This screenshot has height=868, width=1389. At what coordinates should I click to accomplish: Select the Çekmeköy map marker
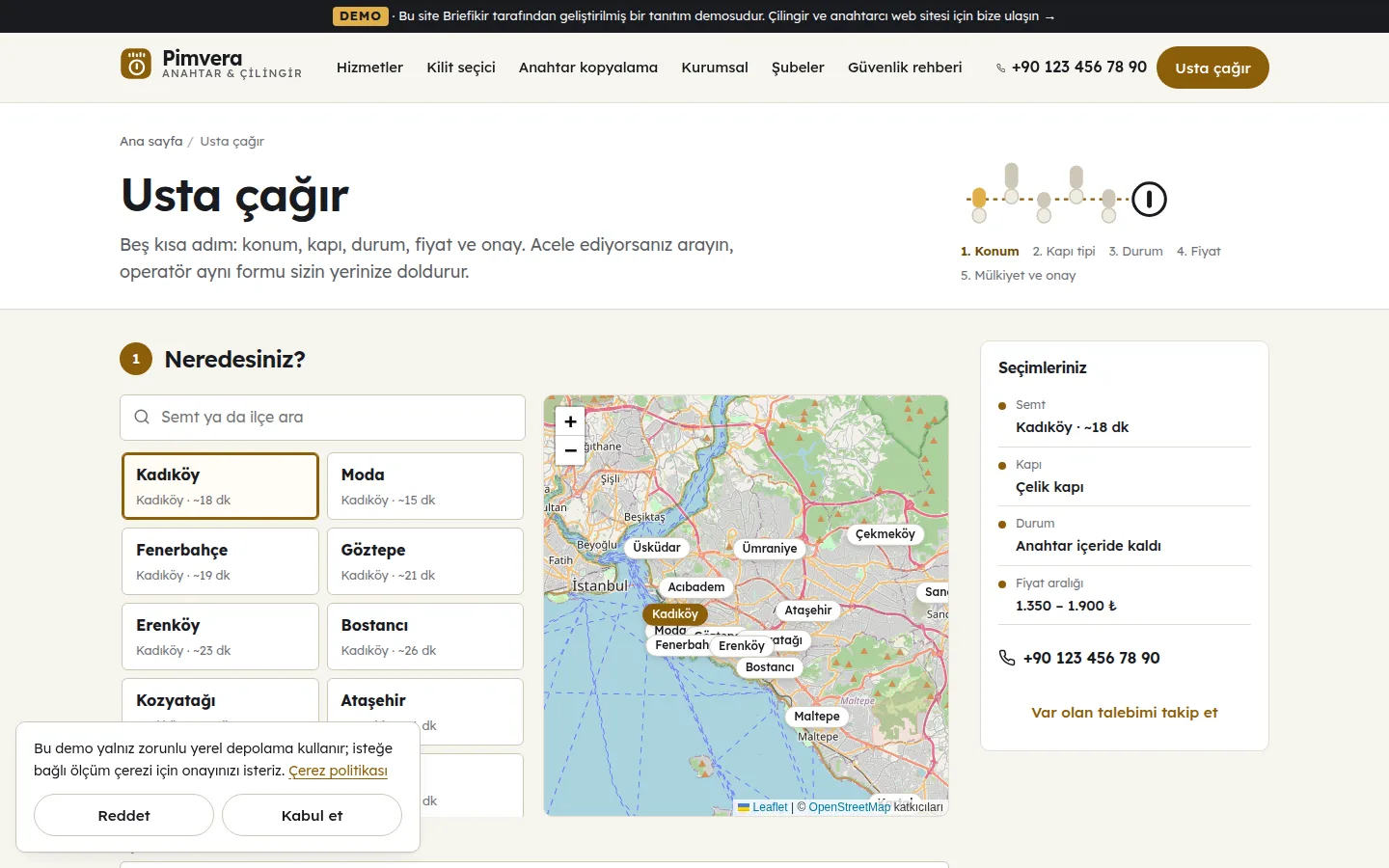tap(885, 533)
